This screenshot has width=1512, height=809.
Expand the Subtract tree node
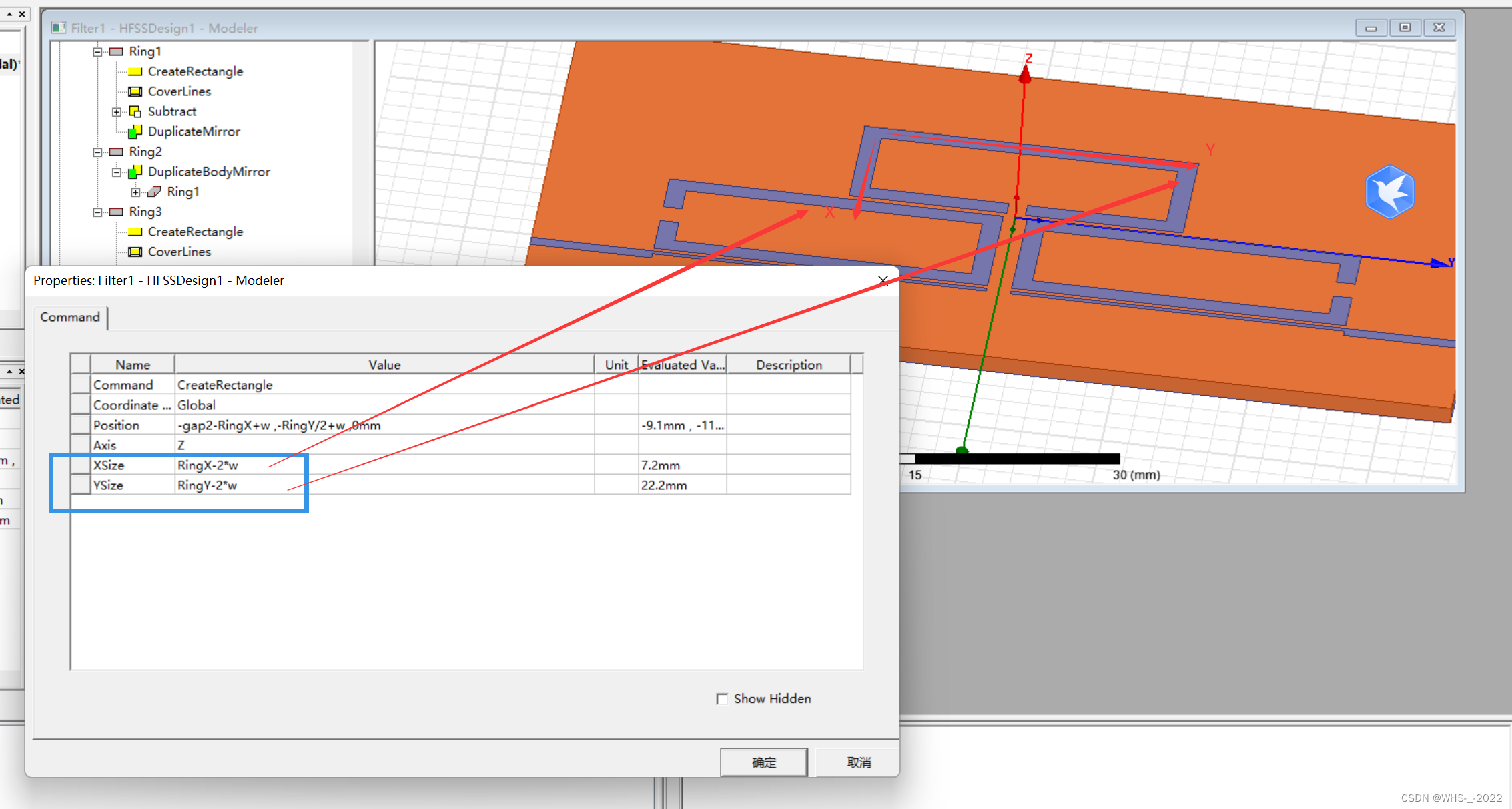click(116, 111)
